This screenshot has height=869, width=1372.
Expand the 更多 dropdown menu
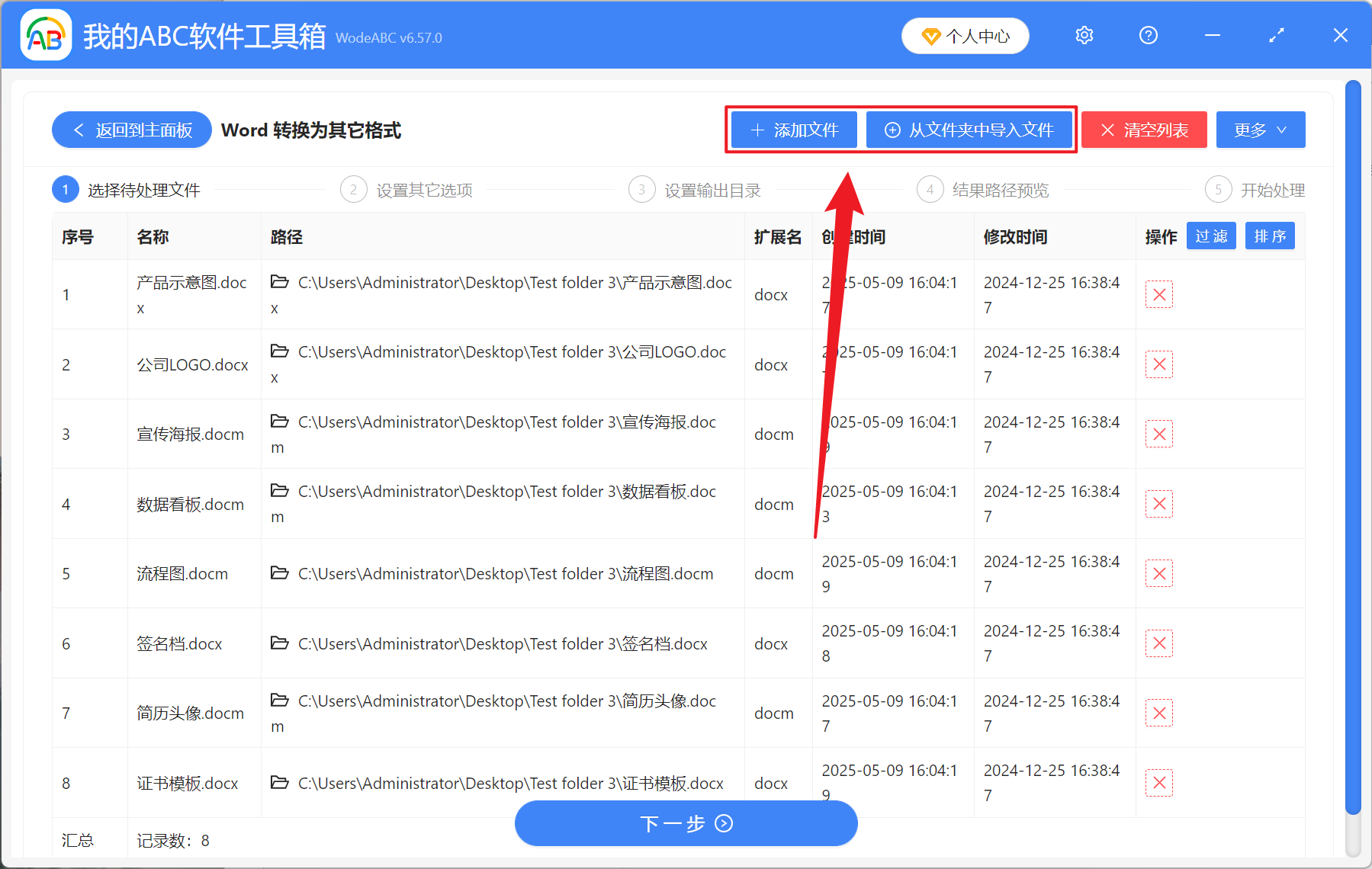(1259, 130)
